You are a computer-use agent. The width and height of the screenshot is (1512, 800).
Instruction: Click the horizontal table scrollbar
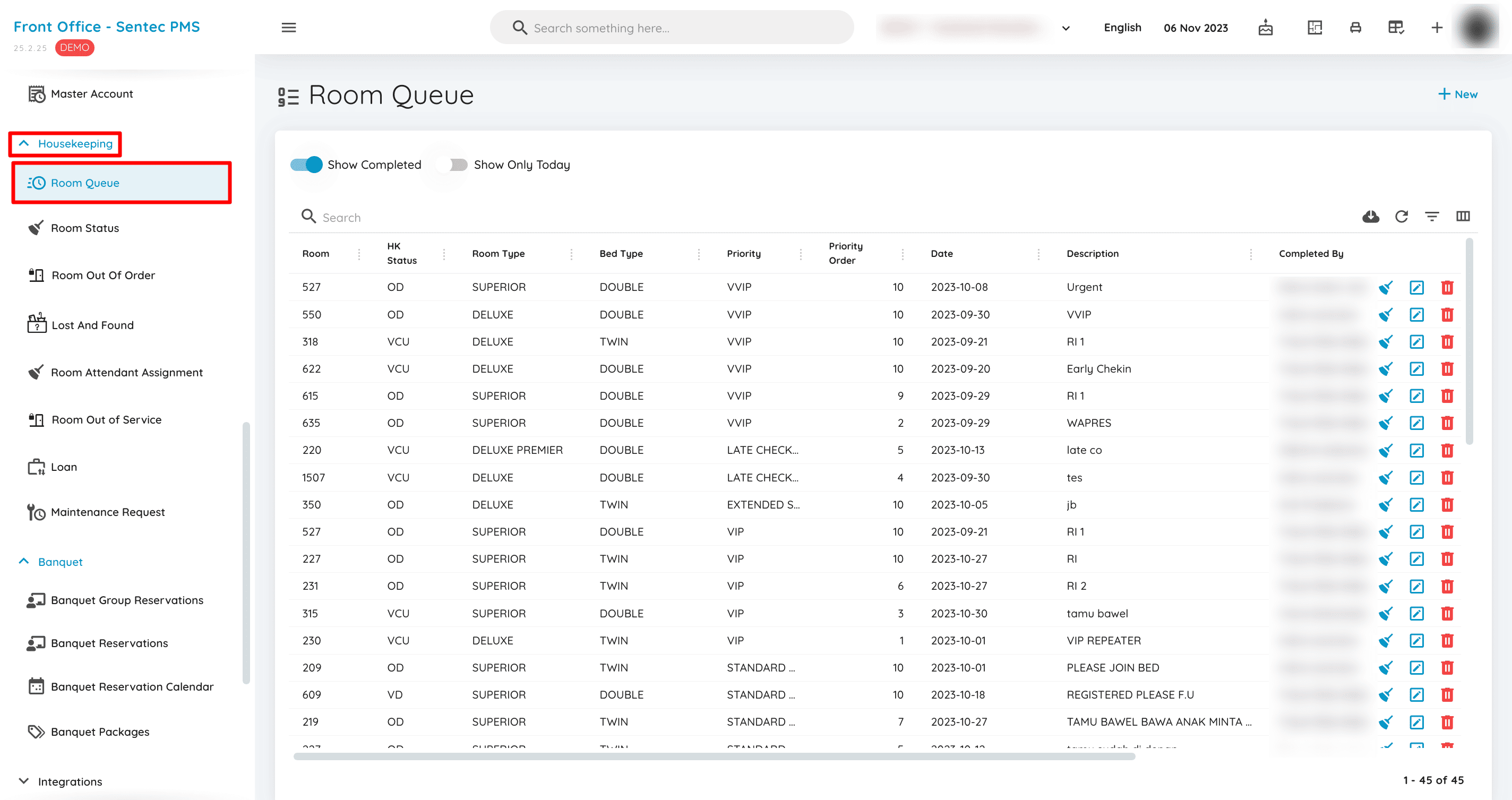click(714, 756)
